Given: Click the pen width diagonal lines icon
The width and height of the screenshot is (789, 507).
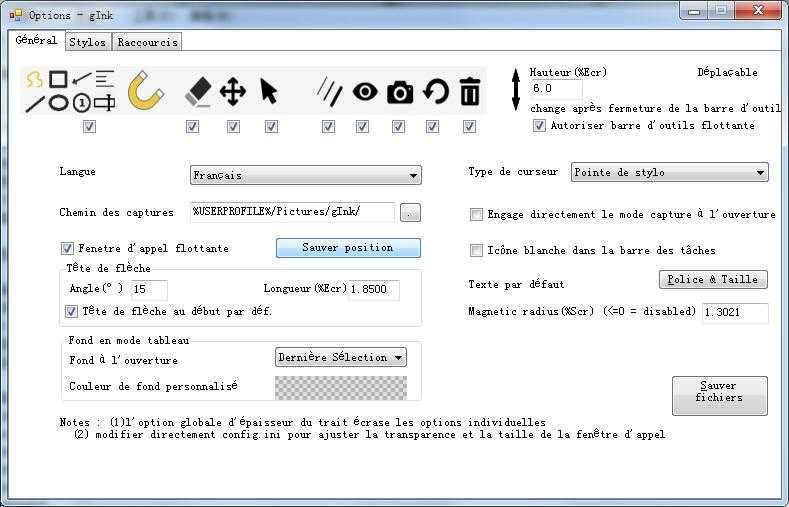Looking at the screenshot, I should pyautogui.click(x=329, y=92).
